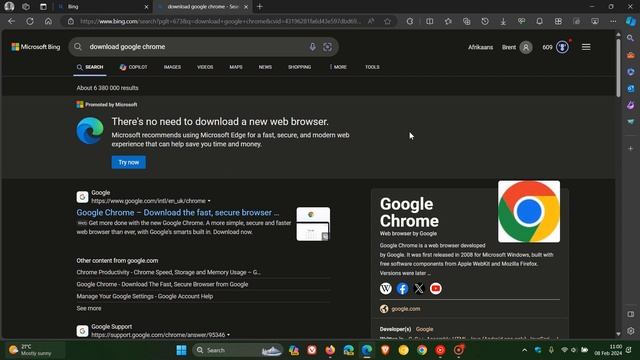Open Chrome X profile icon
The image size is (640, 360).
[x=419, y=289]
